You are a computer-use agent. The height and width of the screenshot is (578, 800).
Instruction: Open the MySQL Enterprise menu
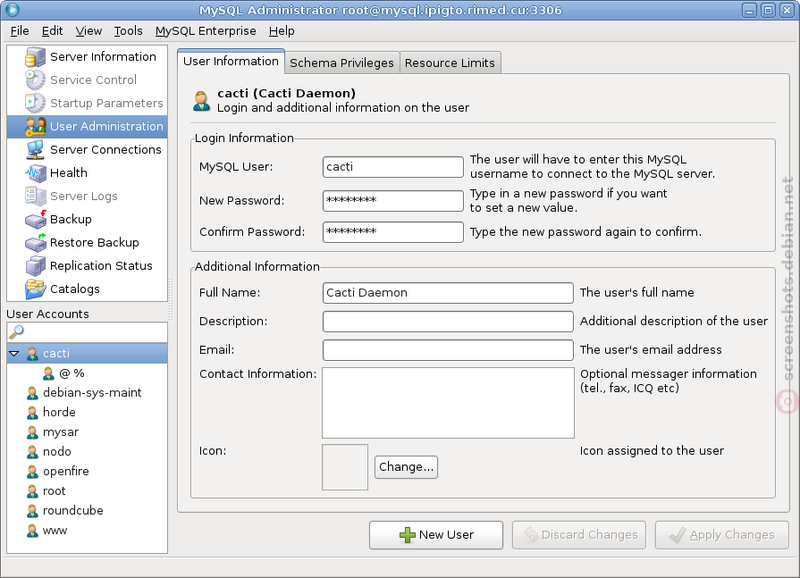(206, 31)
